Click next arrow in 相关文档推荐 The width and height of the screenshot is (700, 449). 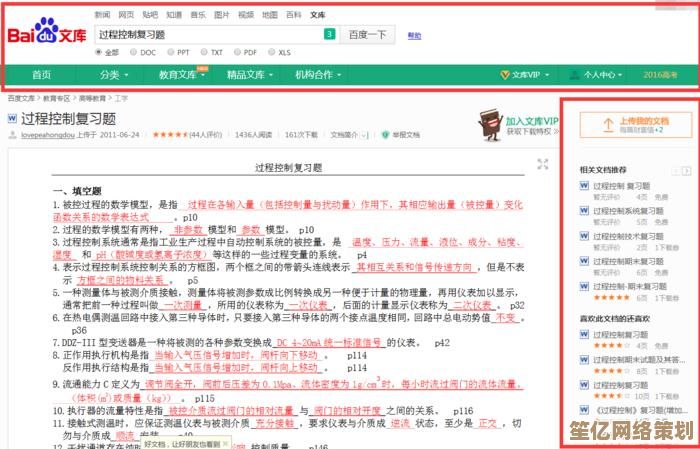[x=689, y=169]
